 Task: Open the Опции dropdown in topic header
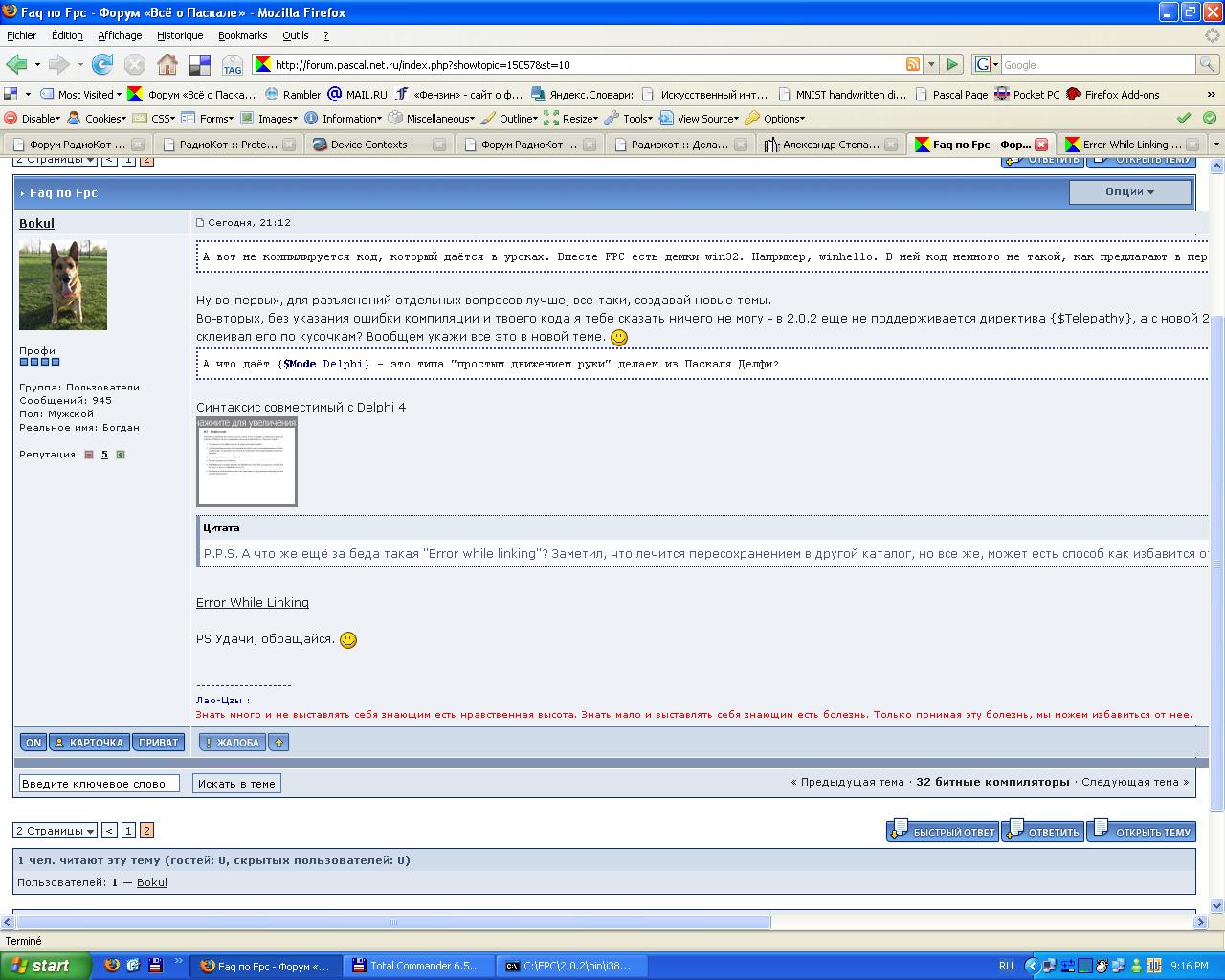(x=1129, y=191)
